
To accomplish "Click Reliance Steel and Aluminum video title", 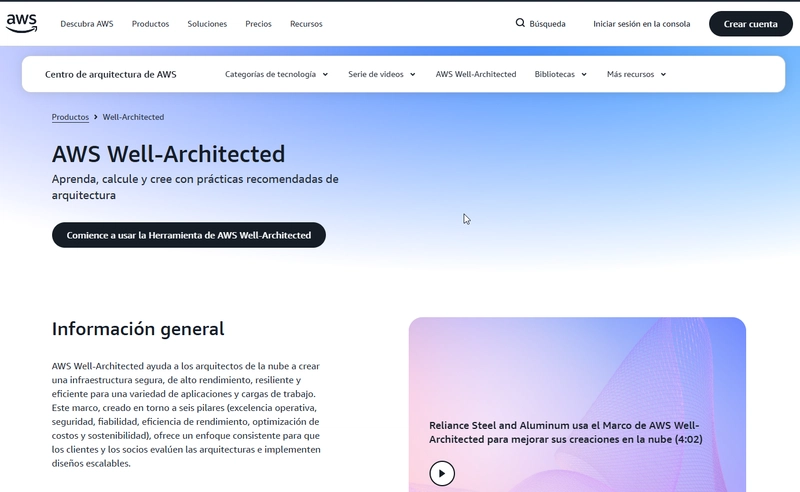I will point(565,433).
